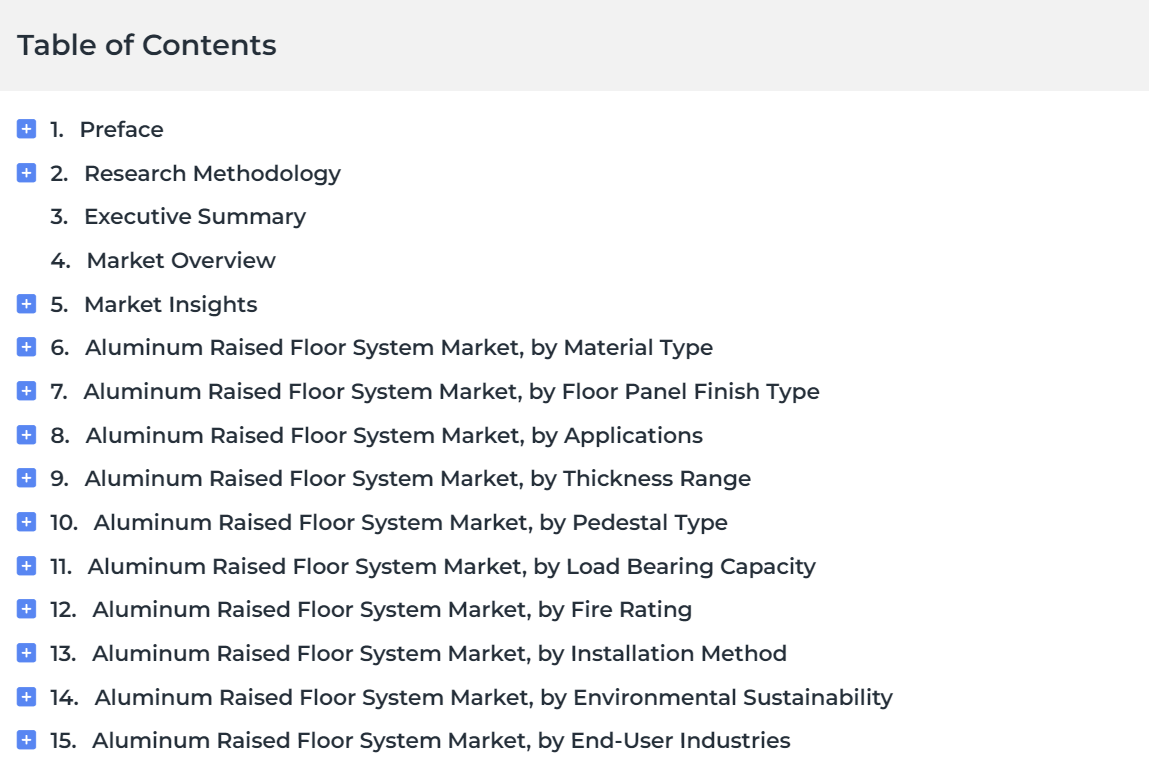Click the Research Methodology title text
The image size is (1149, 762).
tap(213, 174)
